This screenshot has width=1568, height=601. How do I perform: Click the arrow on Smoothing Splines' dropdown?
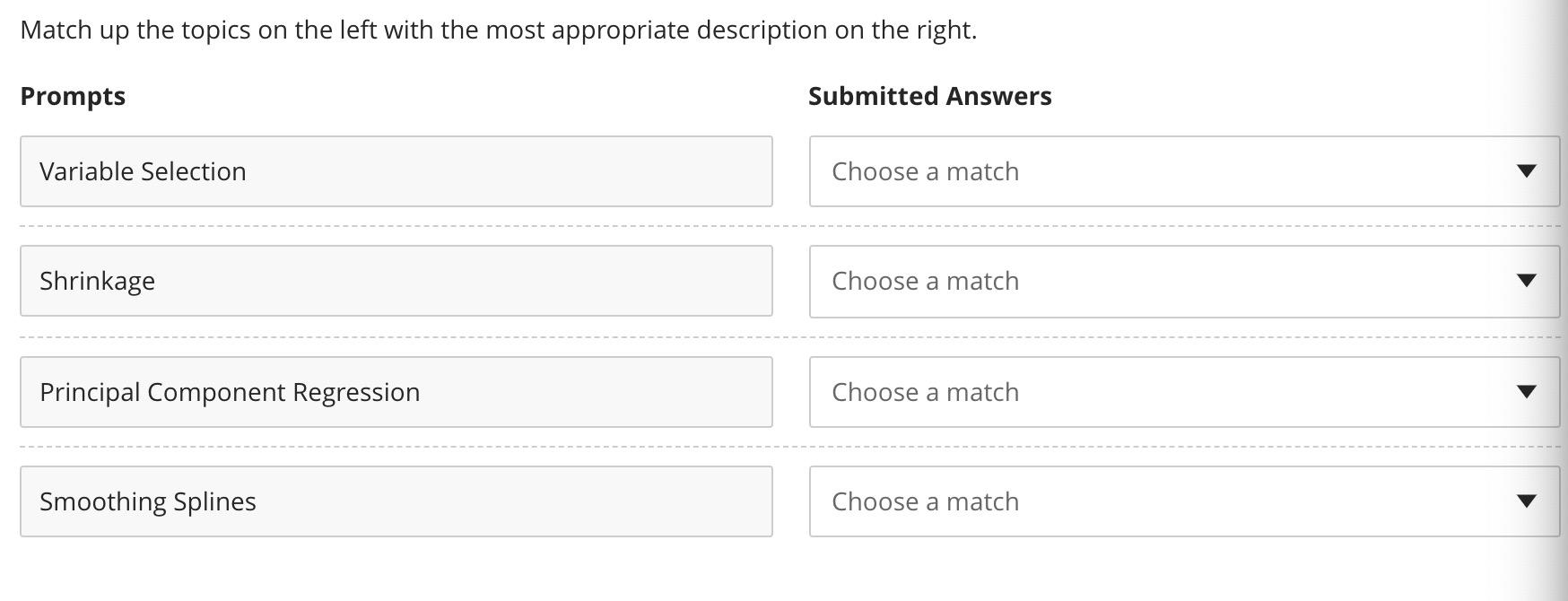pyautogui.click(x=1525, y=501)
